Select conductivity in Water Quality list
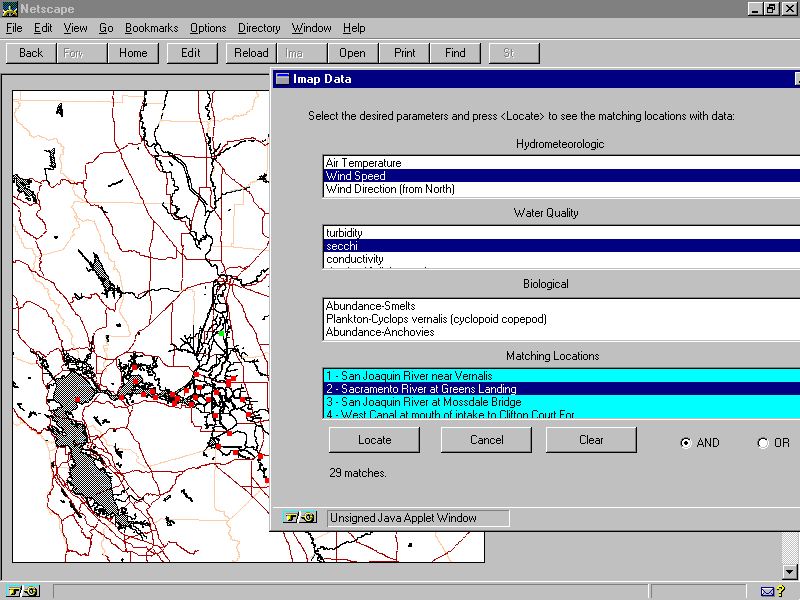 562,259
